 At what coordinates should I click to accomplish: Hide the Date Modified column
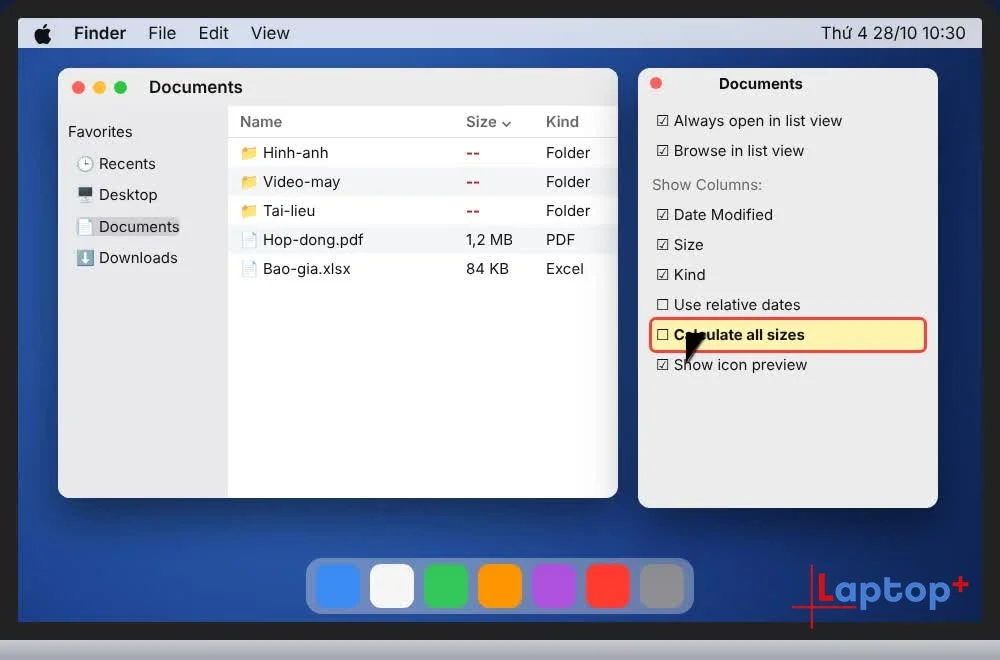[x=663, y=214]
